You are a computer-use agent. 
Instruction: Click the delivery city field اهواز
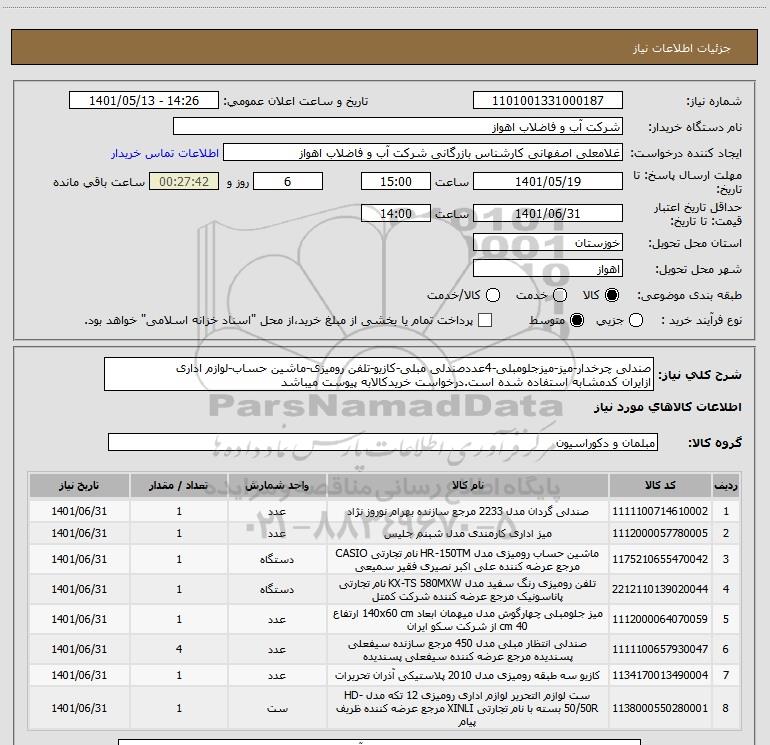548,269
